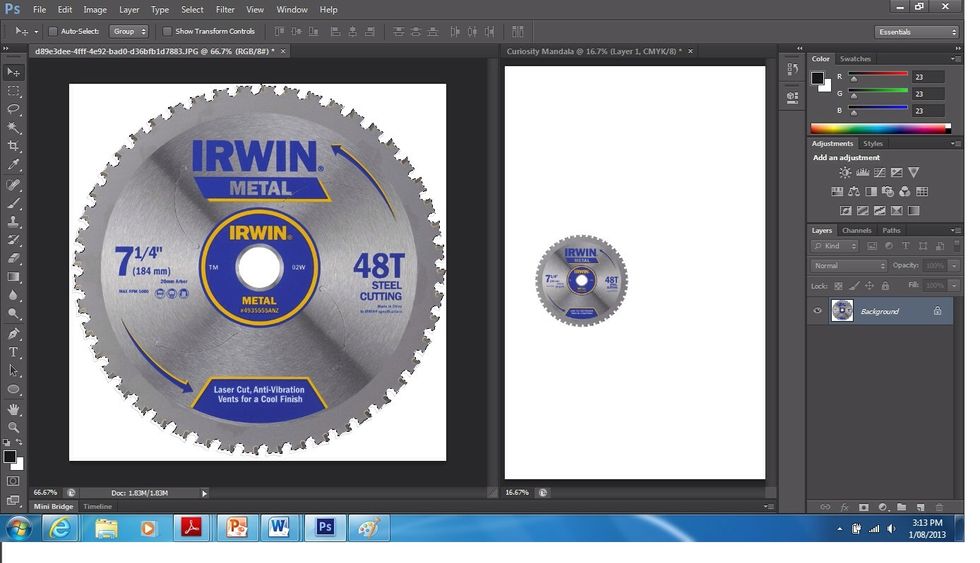Select the Horizontal Type tool
Image resolution: width=980 pixels, height=563 pixels.
coord(13,352)
